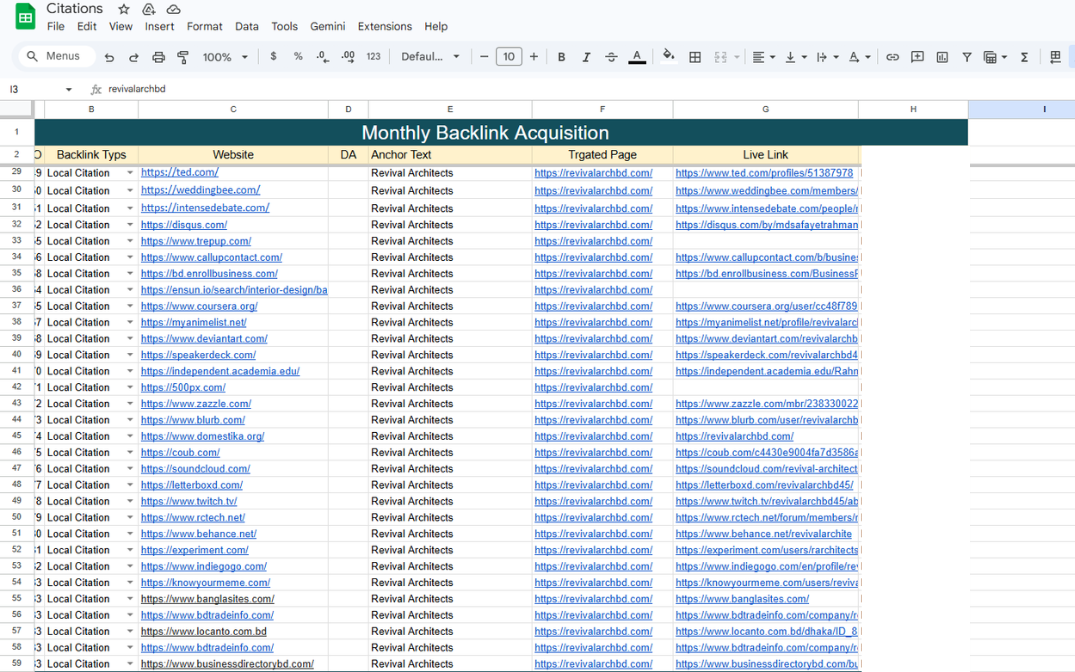Click the Functions sigma icon
Viewport: 1075px width, 672px height.
point(1024,57)
